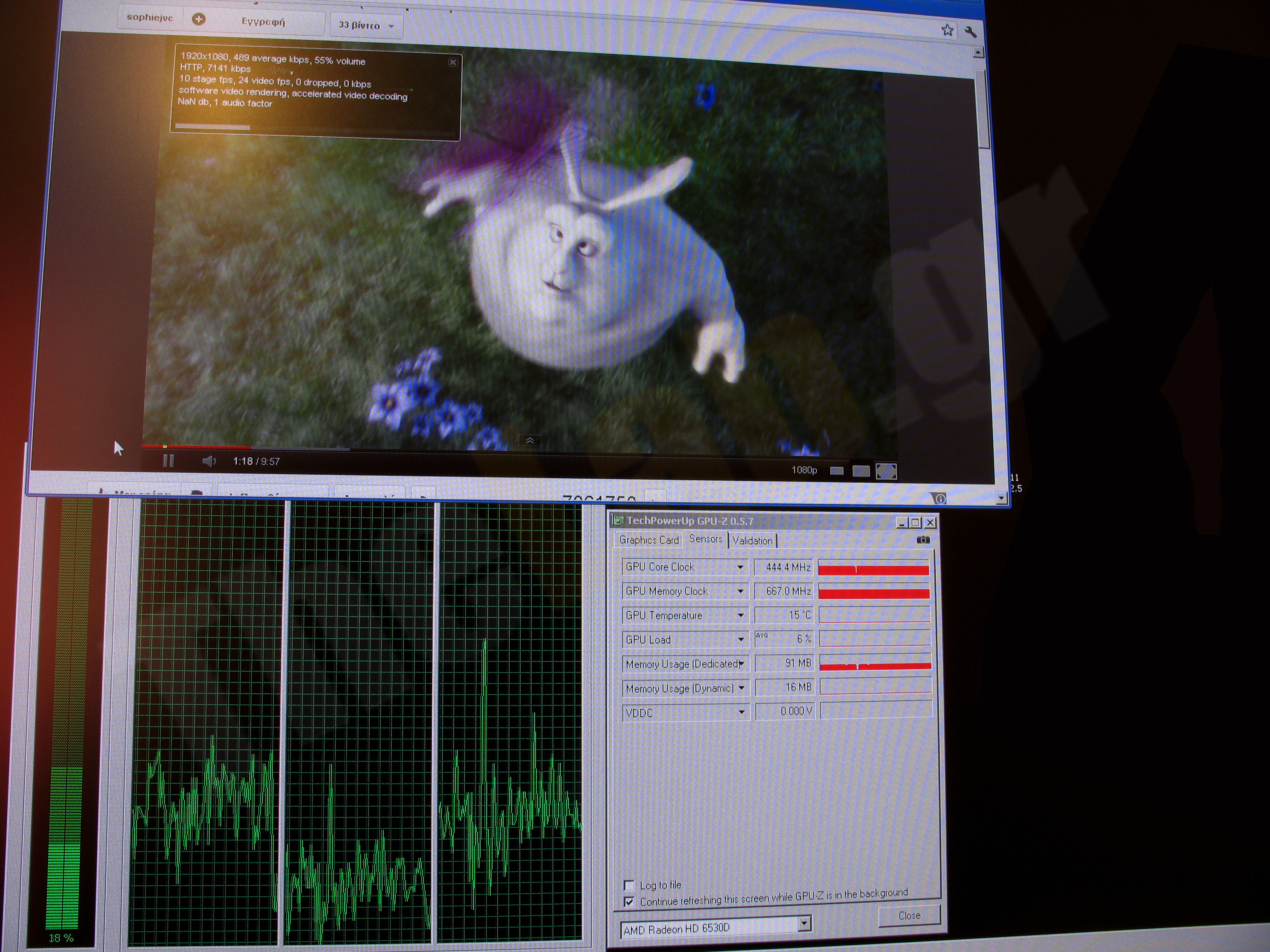Viewport: 1270px width, 952px height.
Task: Open the Graphics Card tab in GPU-Z
Action: coord(649,540)
